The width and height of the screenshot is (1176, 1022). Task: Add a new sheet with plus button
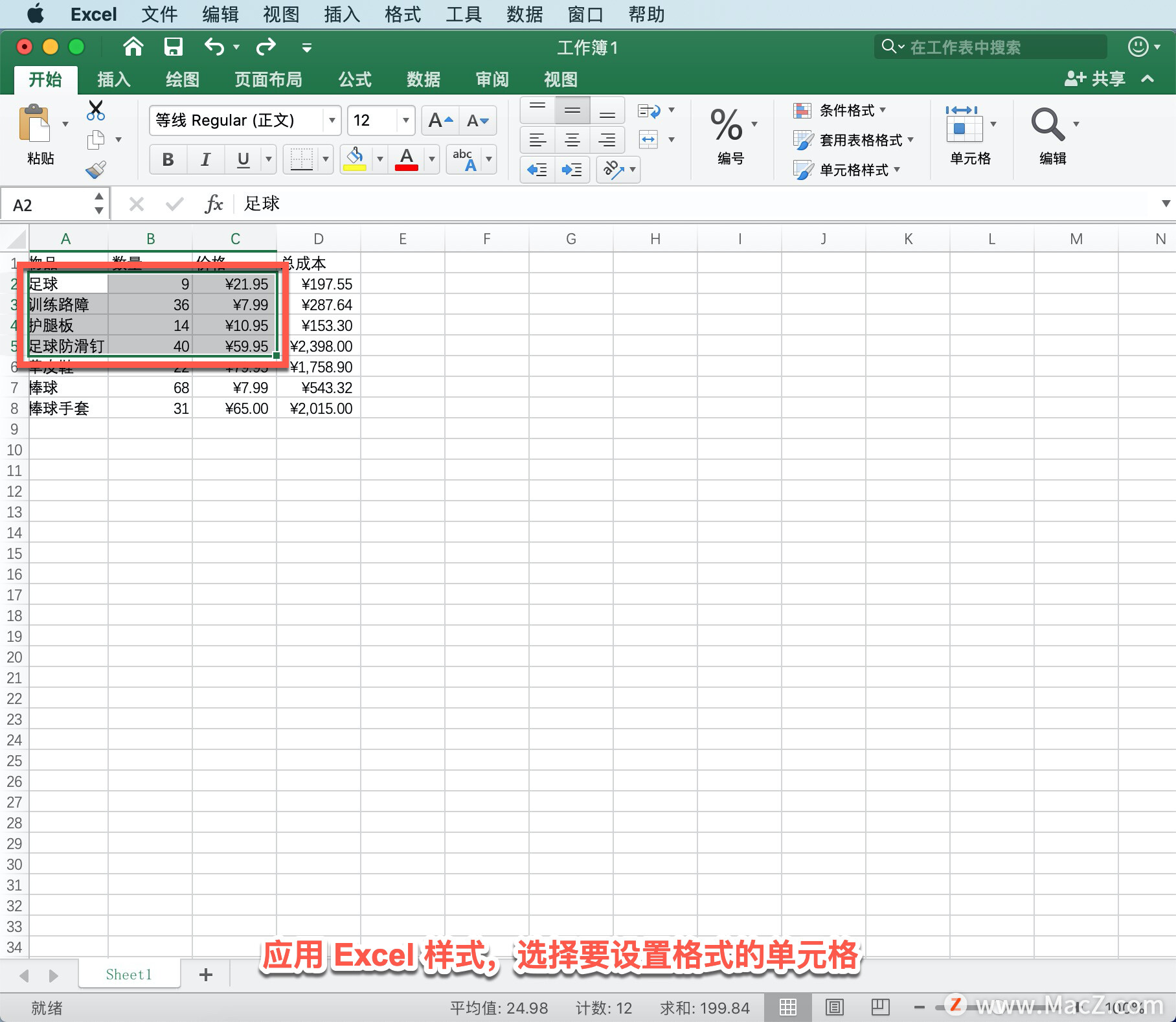(206, 975)
